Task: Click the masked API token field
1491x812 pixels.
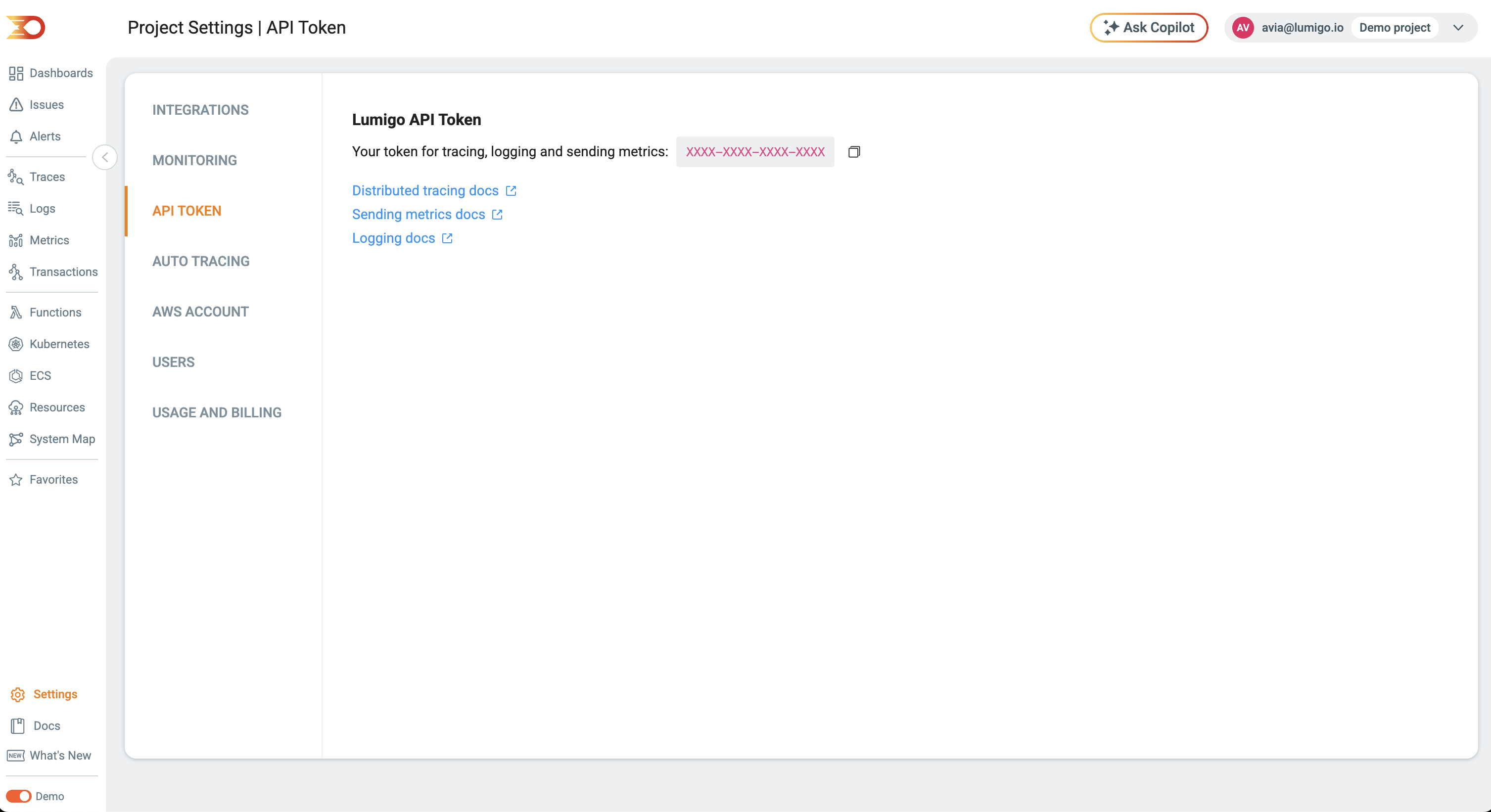Action: (x=755, y=152)
